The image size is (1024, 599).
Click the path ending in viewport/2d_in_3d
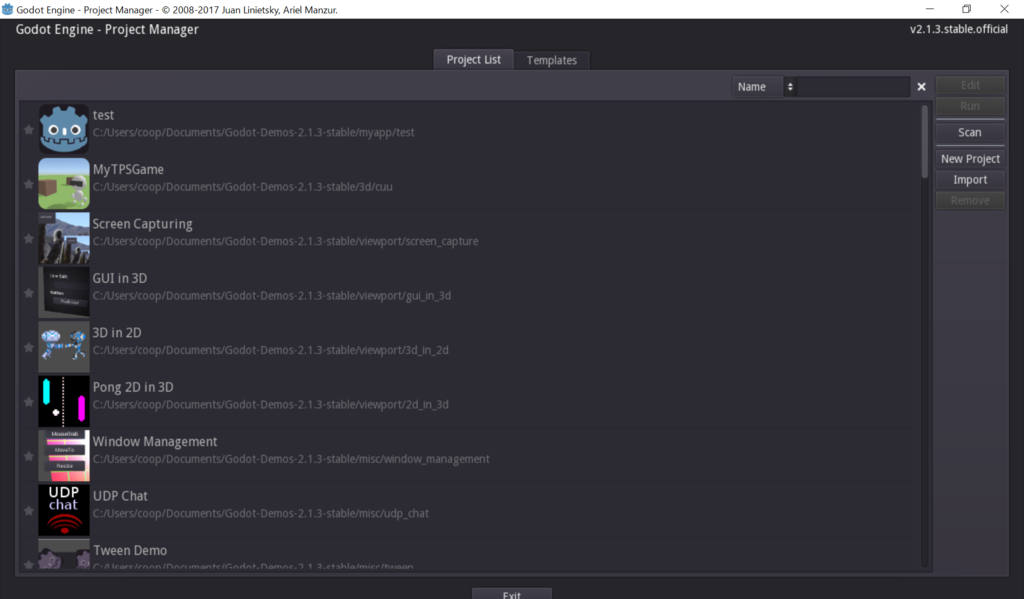tap(270, 404)
